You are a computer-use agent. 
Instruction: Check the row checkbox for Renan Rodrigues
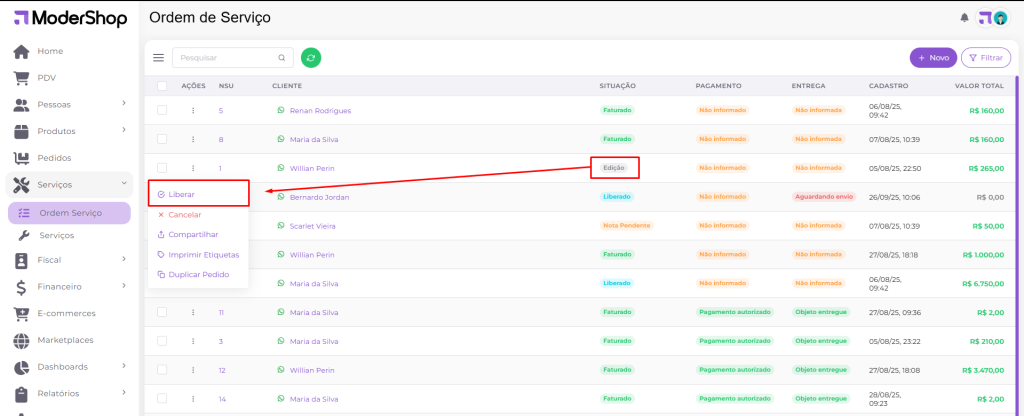tap(162, 111)
